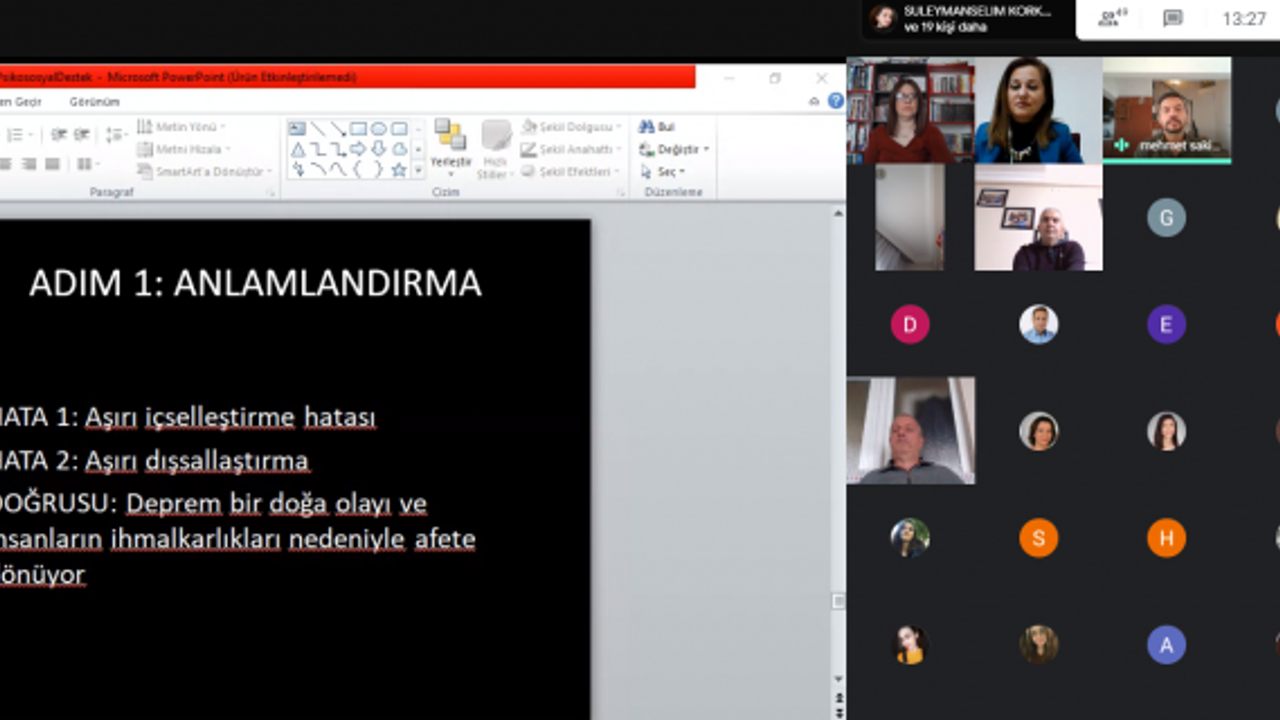Click the Bul (Find) binoculars button
The width and height of the screenshot is (1280, 720).
657,127
